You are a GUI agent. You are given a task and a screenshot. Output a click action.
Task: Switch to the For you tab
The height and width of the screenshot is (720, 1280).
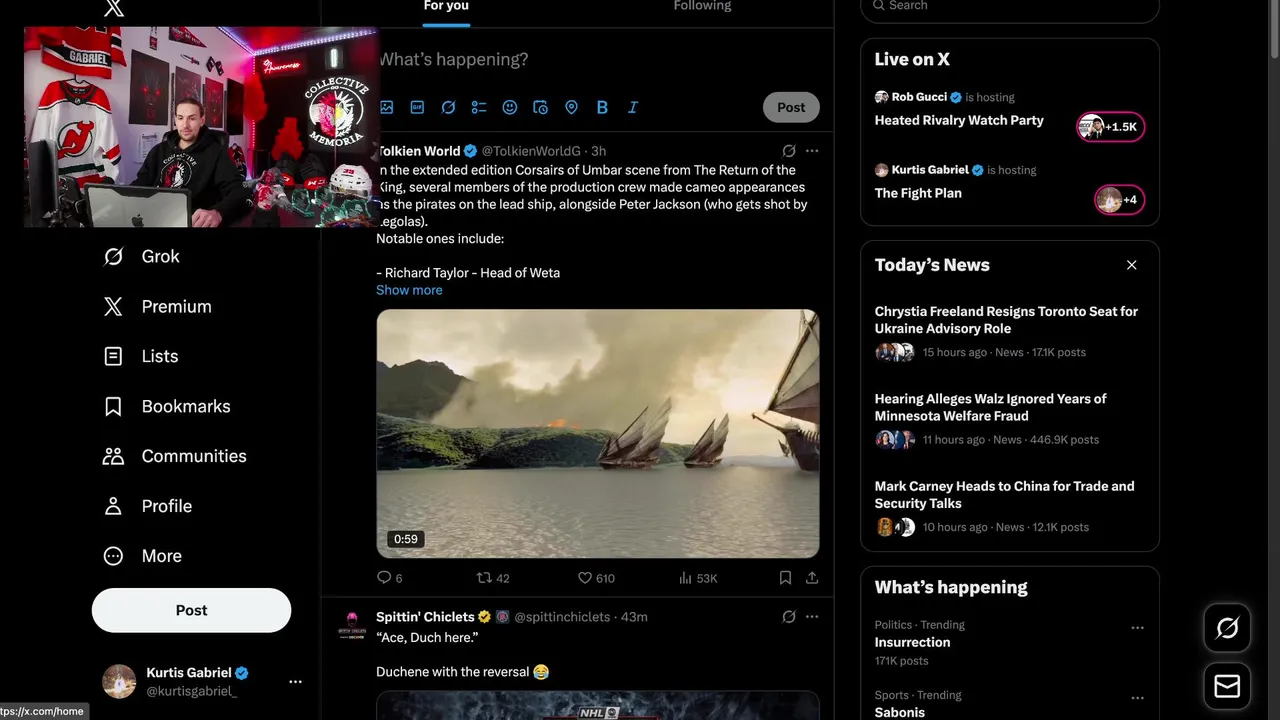446,7
